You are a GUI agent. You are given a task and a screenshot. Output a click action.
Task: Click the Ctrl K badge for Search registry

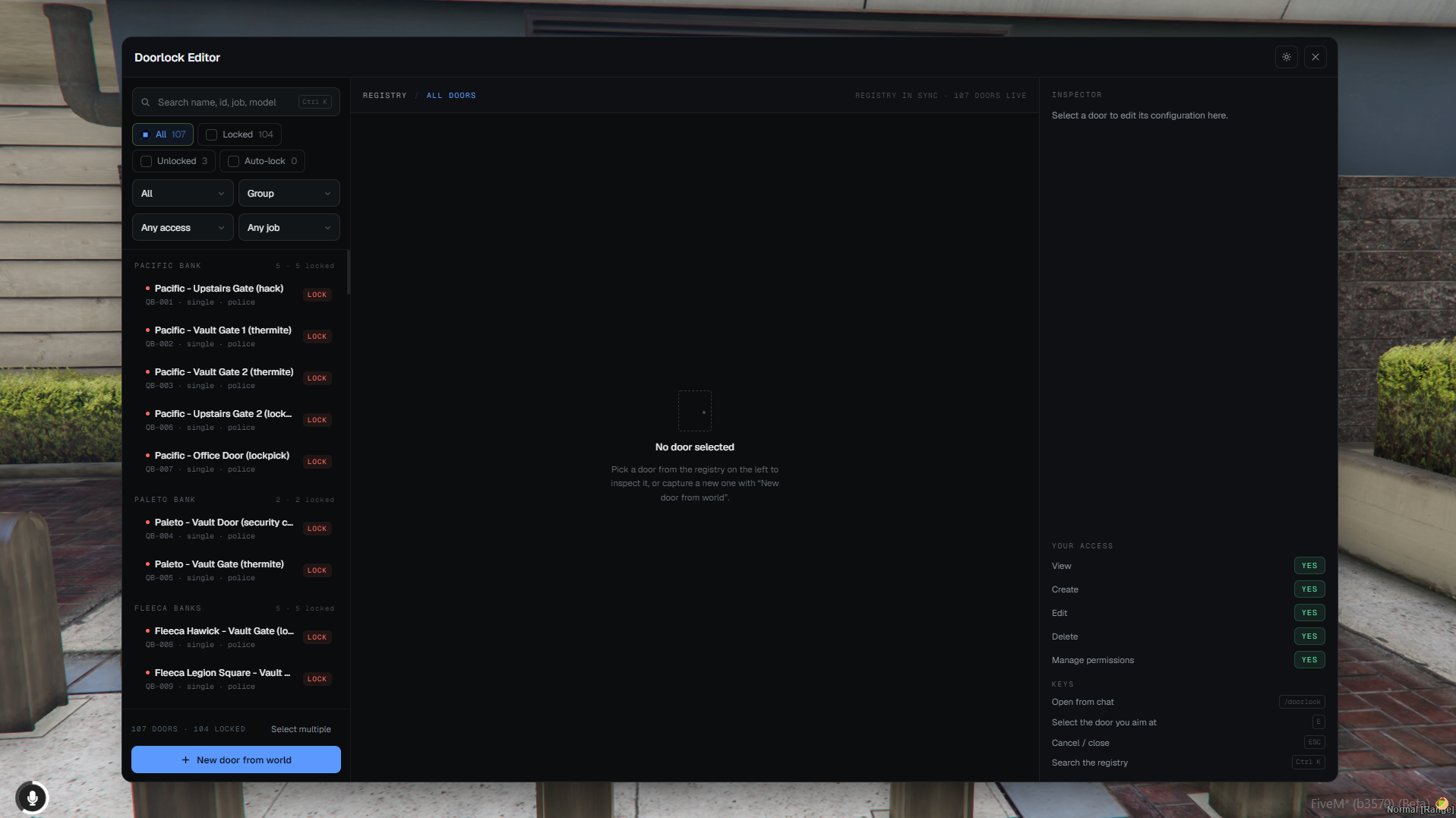1308,762
